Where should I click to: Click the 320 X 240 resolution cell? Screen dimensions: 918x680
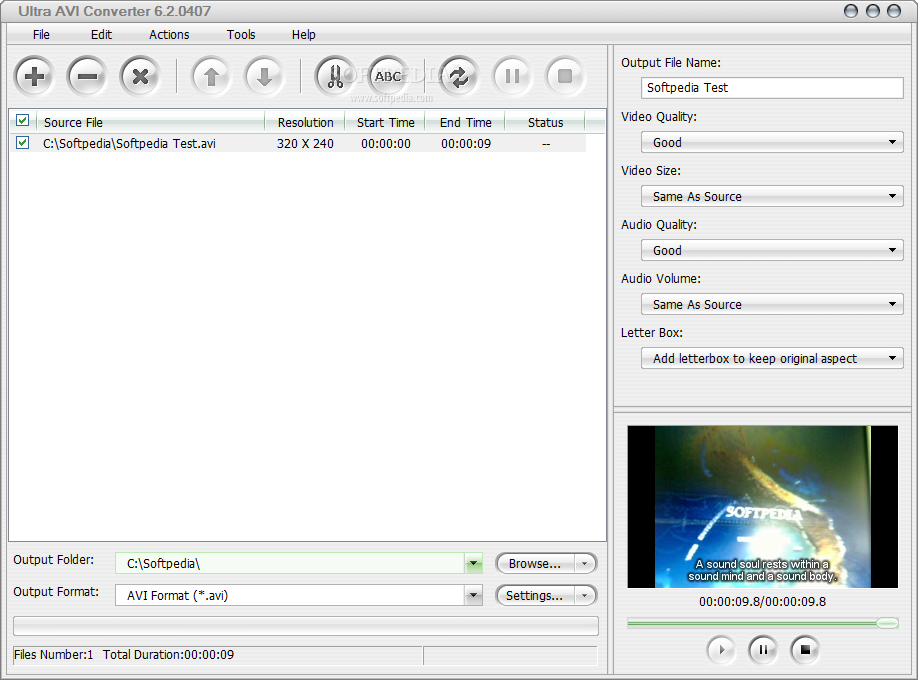click(x=305, y=143)
